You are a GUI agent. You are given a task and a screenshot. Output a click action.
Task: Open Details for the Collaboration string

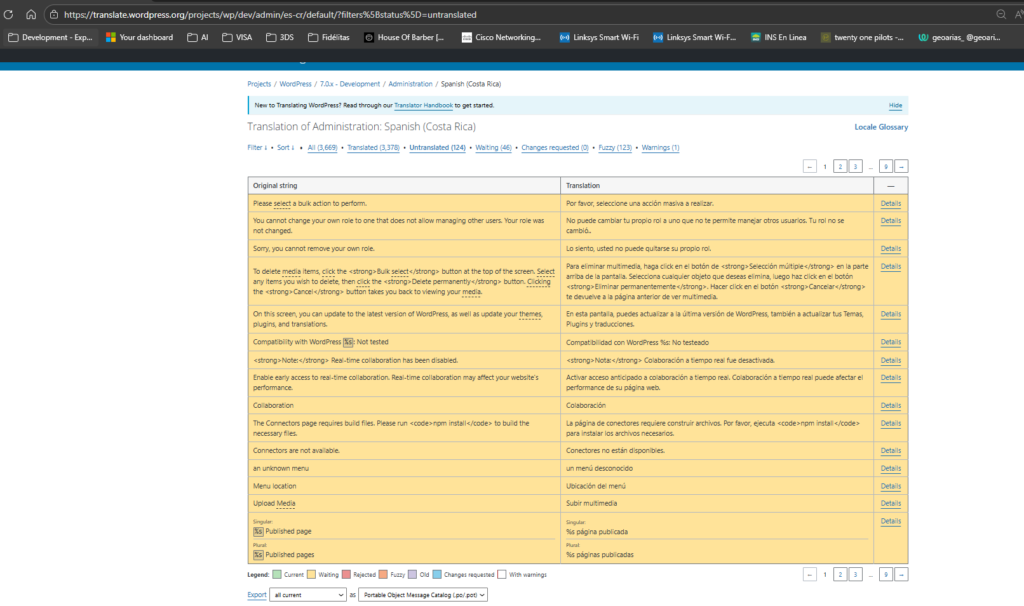[890, 405]
